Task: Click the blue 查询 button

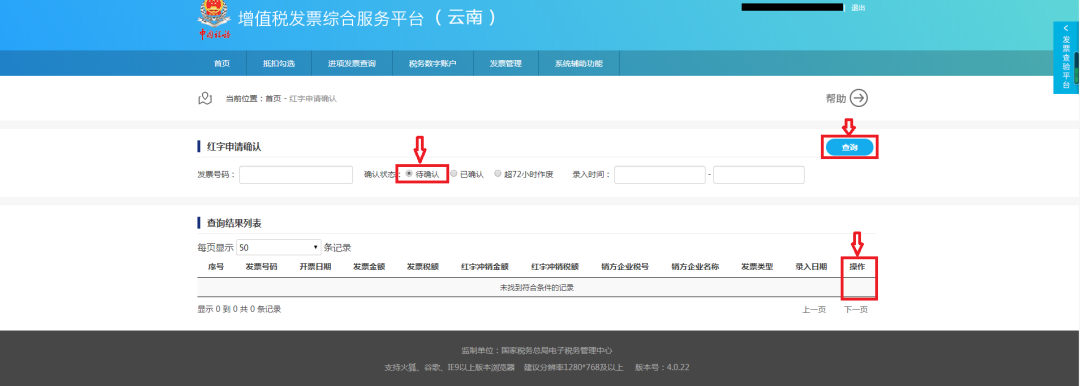Action: coord(849,148)
